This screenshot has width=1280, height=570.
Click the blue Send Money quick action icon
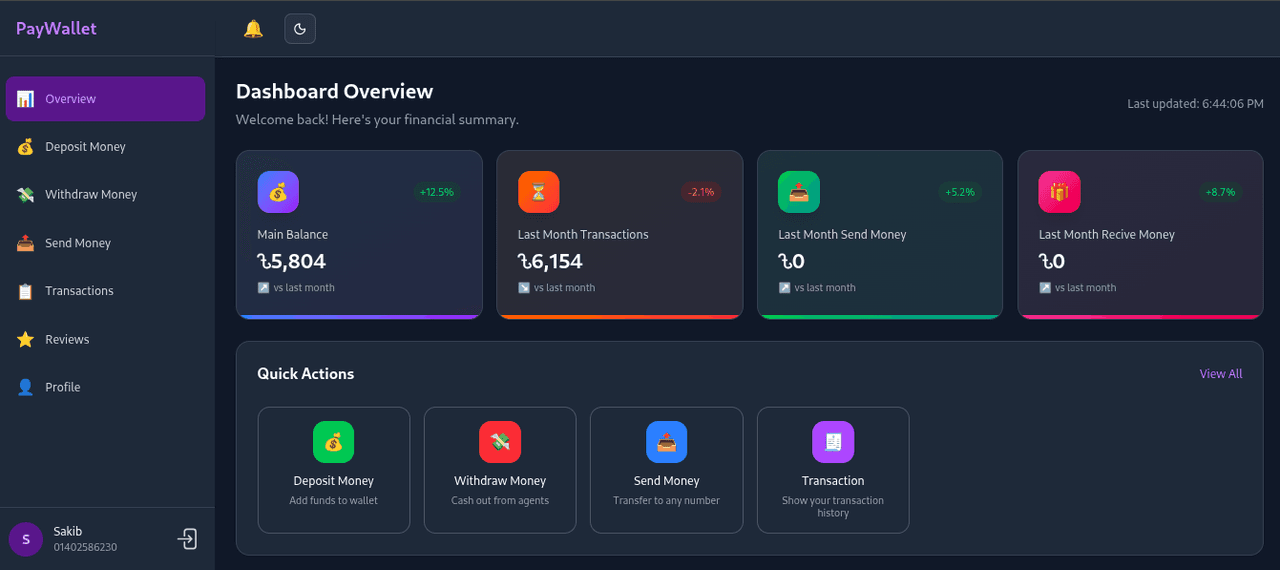coord(666,442)
